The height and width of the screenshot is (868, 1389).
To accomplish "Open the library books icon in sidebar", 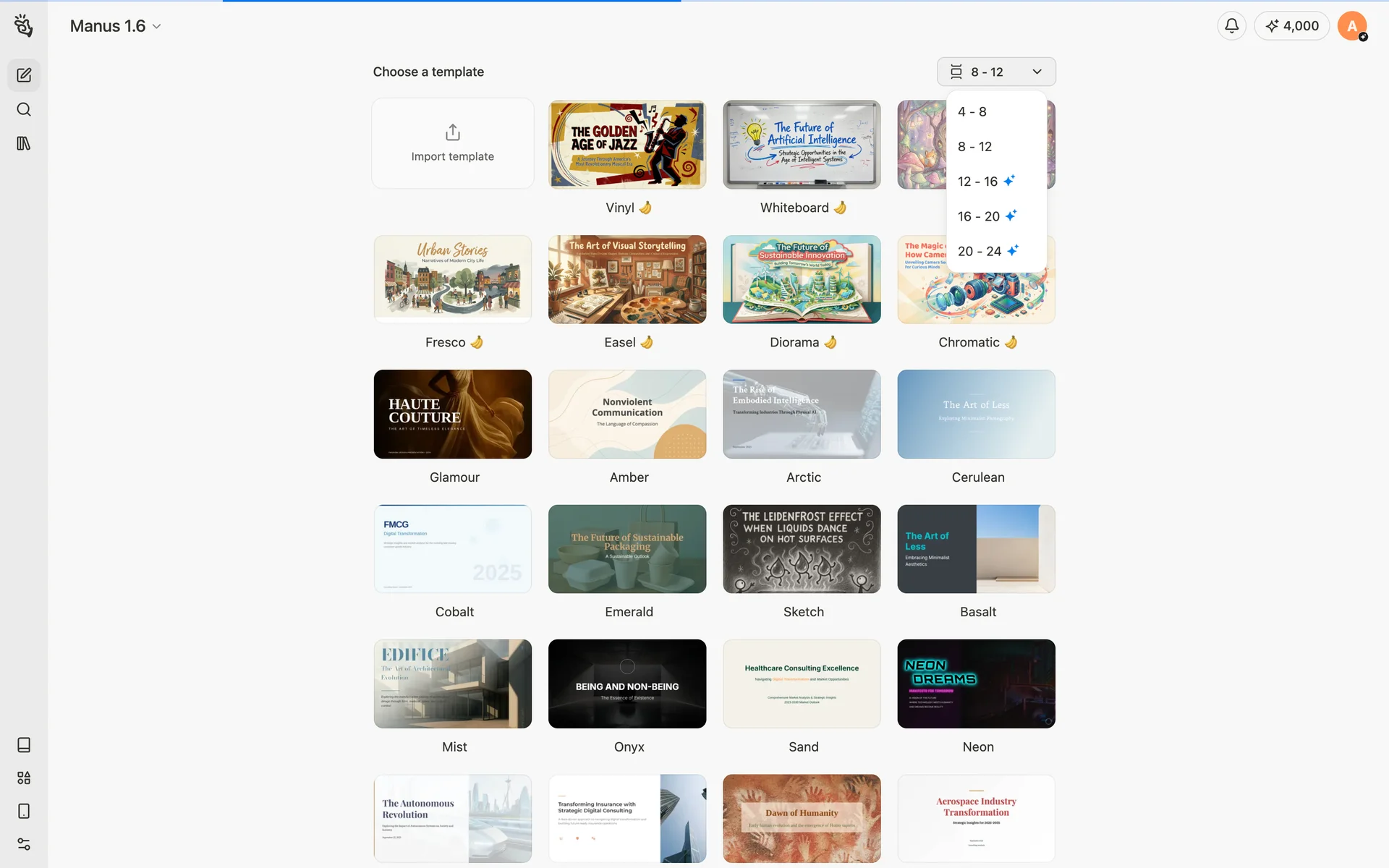I will tap(24, 143).
